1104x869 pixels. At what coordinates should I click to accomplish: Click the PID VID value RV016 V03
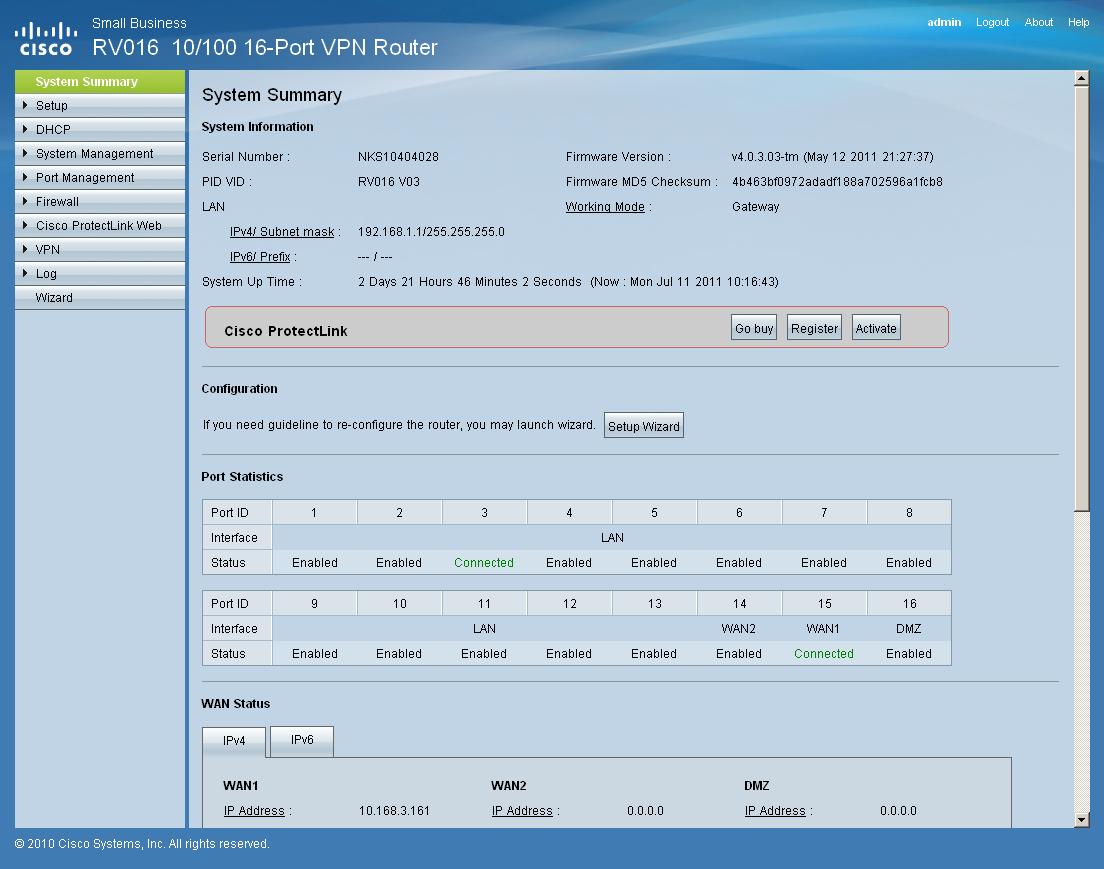click(x=389, y=182)
